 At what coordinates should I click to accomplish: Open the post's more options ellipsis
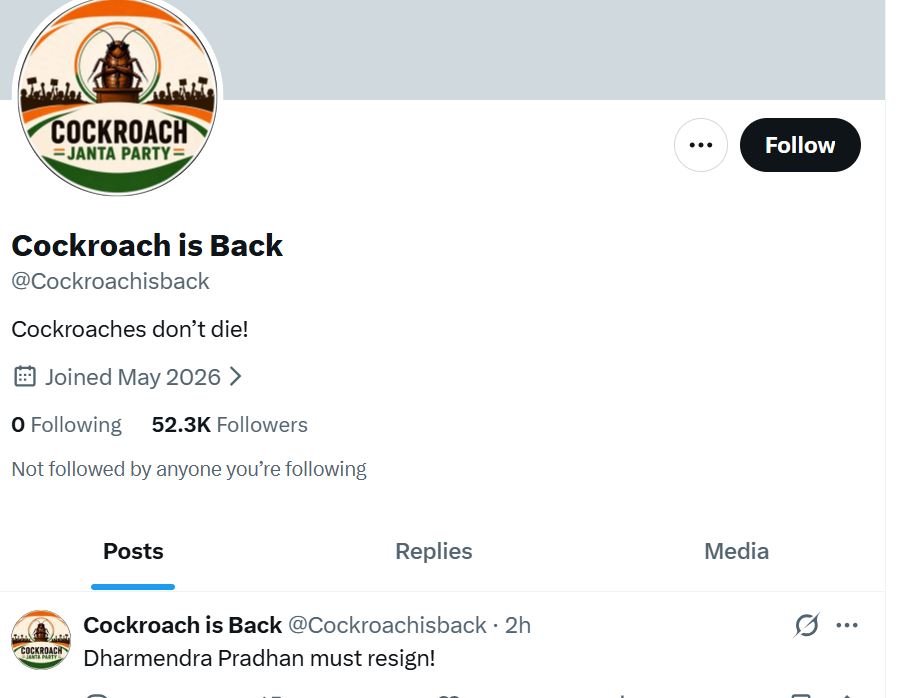click(847, 625)
